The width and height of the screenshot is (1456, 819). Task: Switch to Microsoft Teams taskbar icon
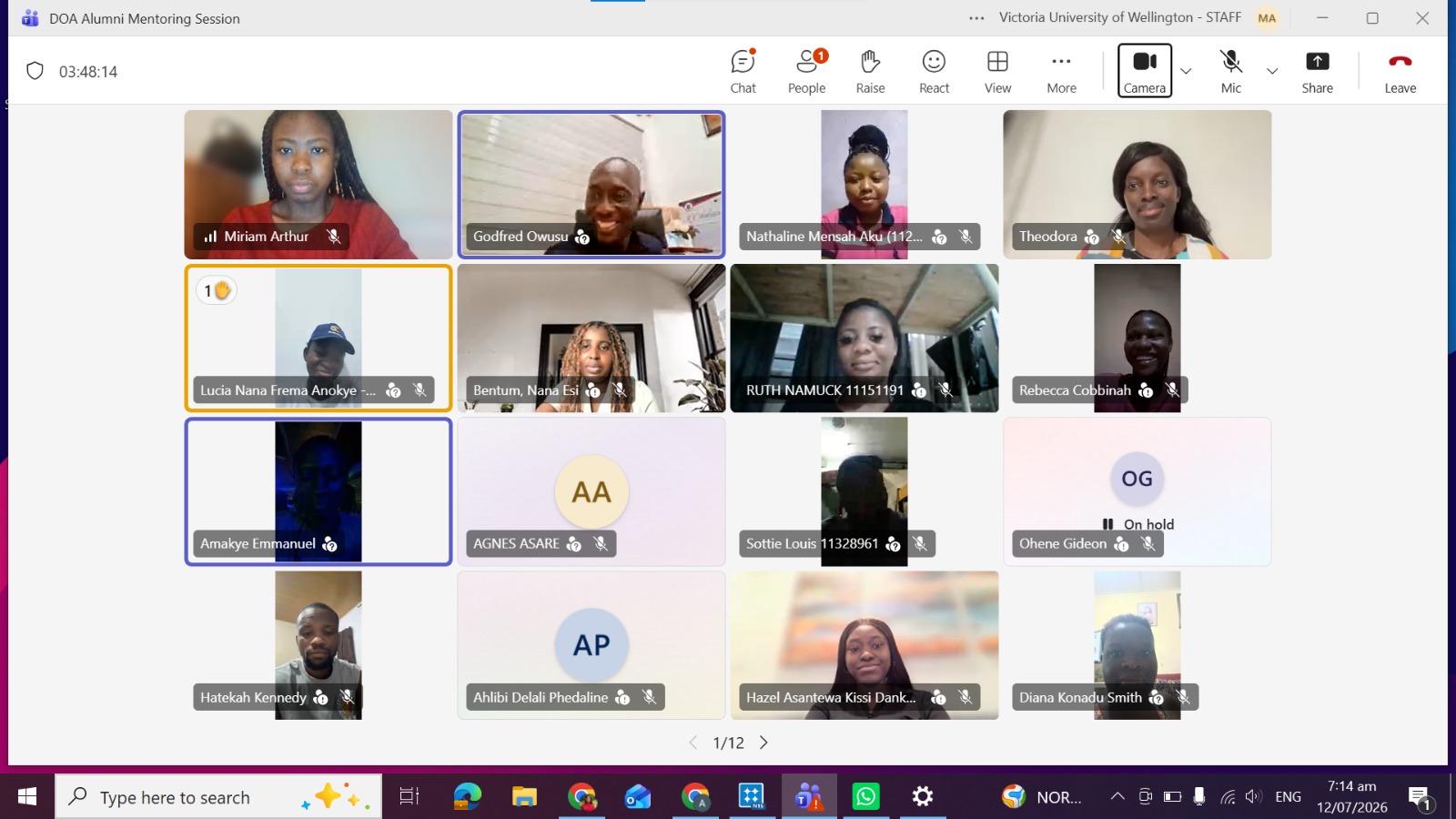point(808,797)
